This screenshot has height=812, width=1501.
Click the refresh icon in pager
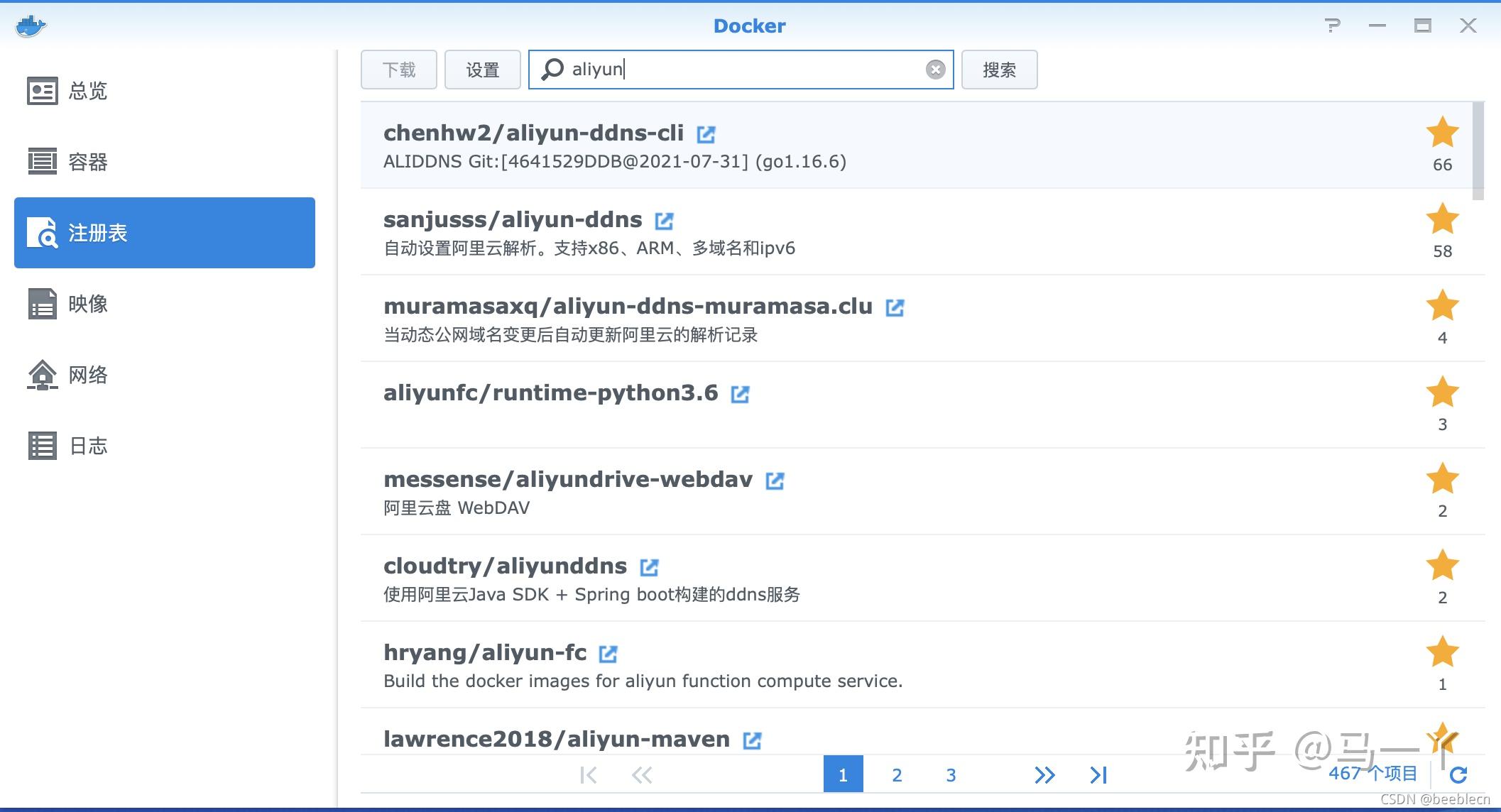[x=1458, y=774]
